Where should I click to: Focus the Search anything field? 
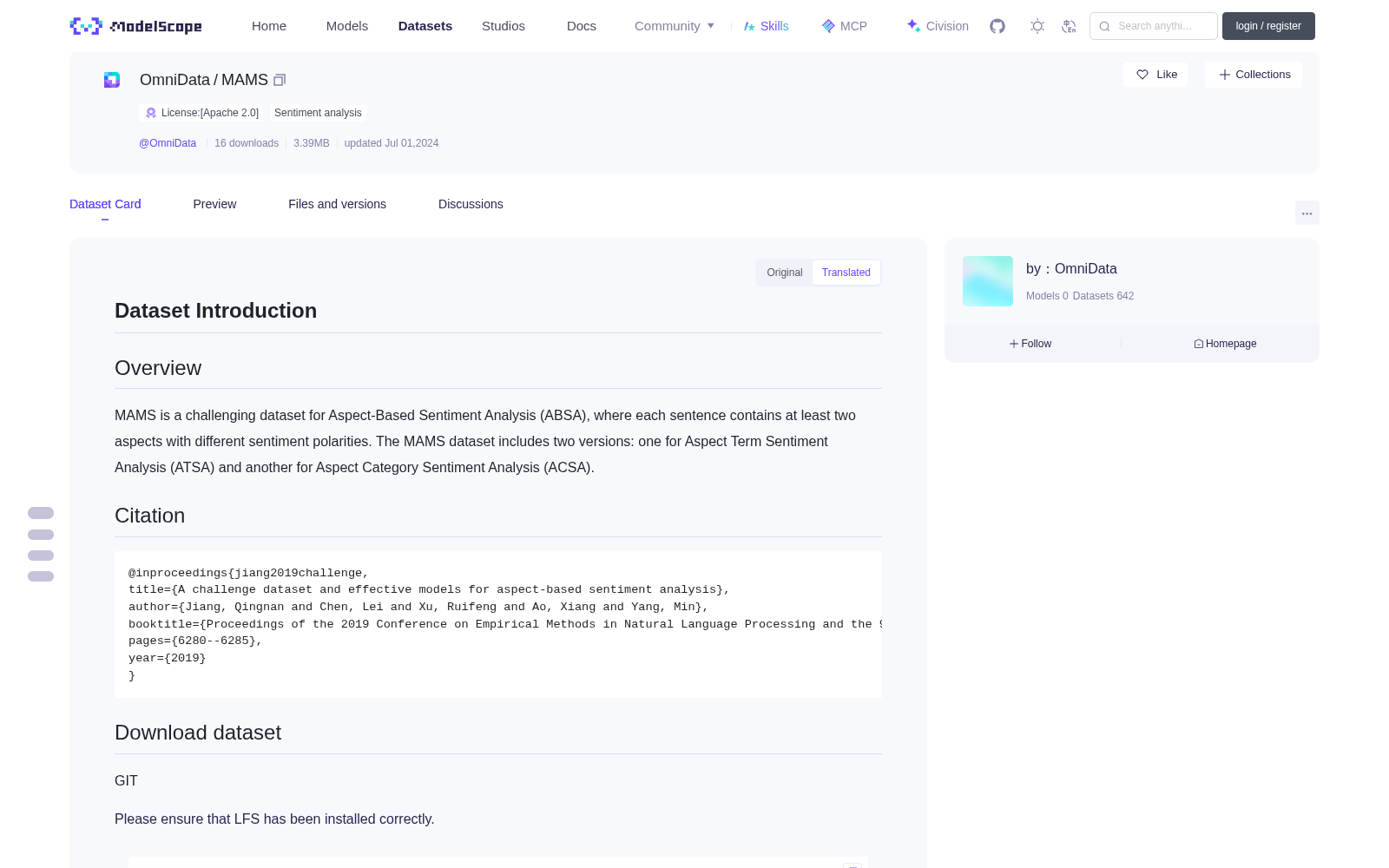tap(1154, 26)
